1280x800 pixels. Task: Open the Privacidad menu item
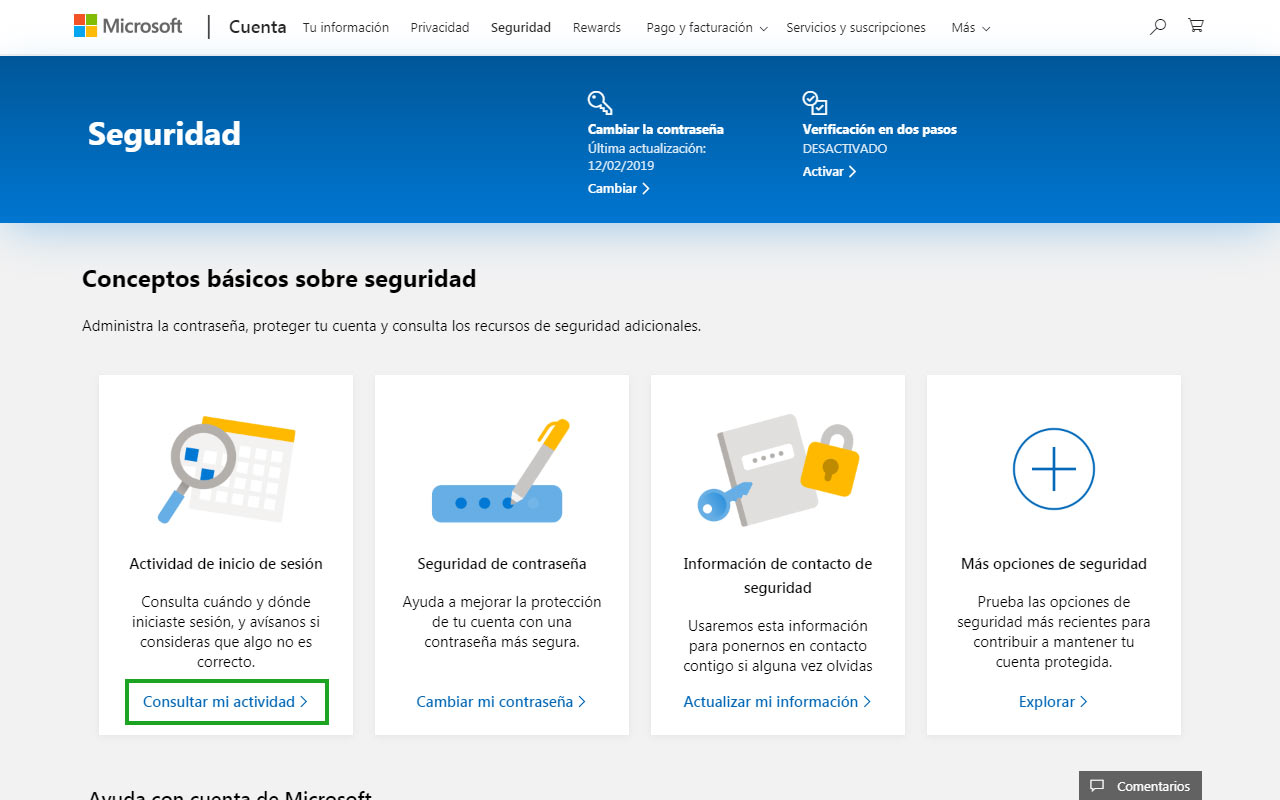pyautogui.click(x=440, y=28)
